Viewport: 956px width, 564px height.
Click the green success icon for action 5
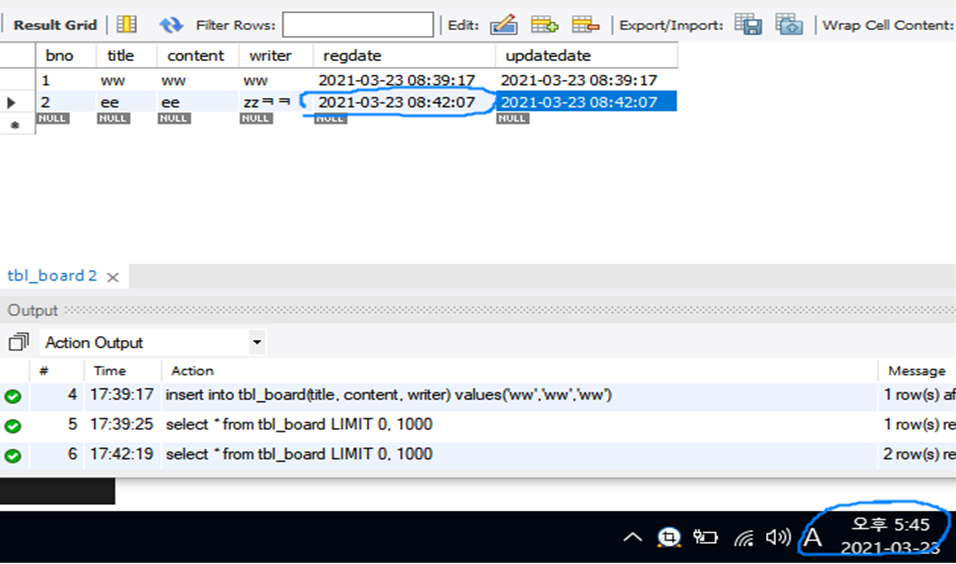[13, 426]
